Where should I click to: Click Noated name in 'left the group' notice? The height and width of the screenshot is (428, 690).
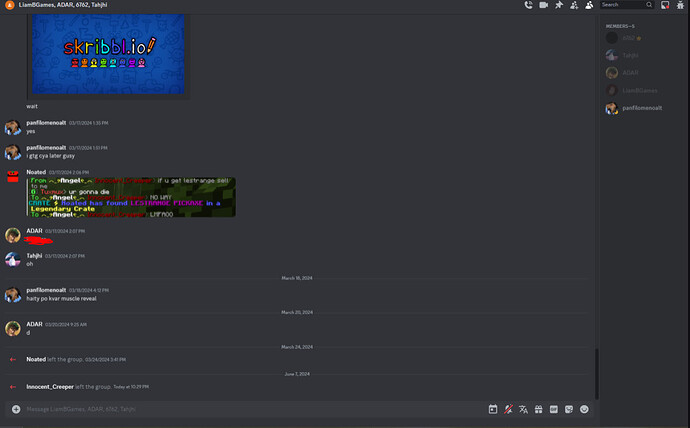click(36, 359)
